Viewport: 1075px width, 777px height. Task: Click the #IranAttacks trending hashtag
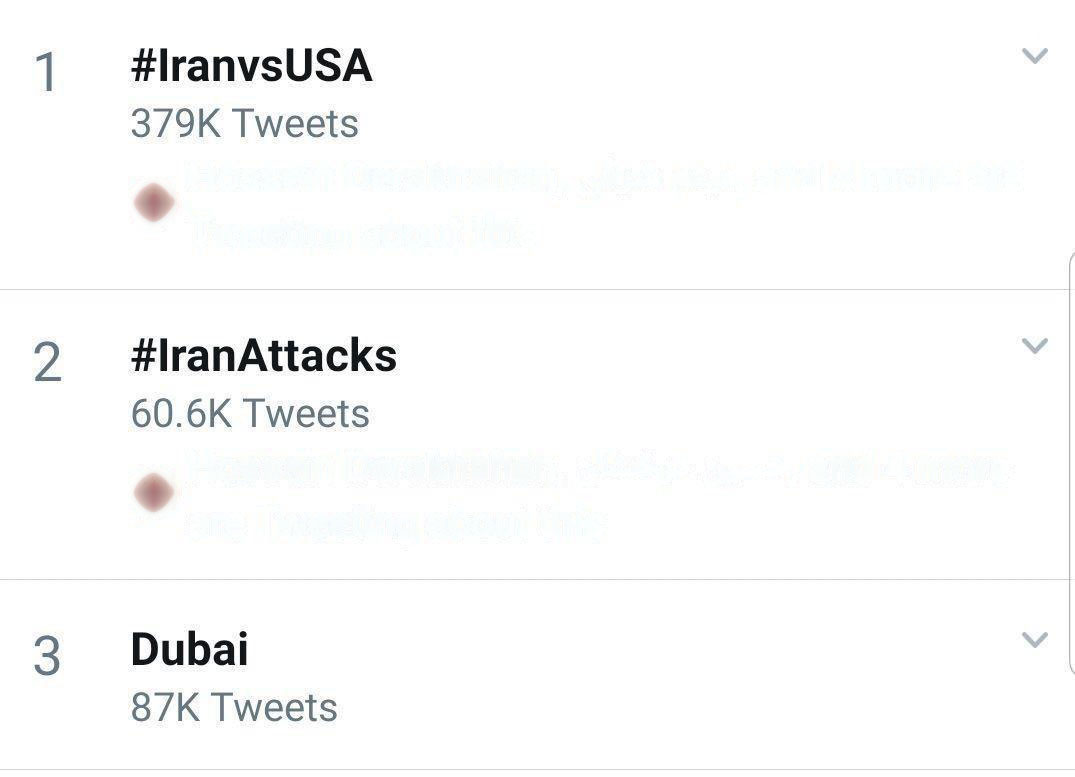(263, 355)
